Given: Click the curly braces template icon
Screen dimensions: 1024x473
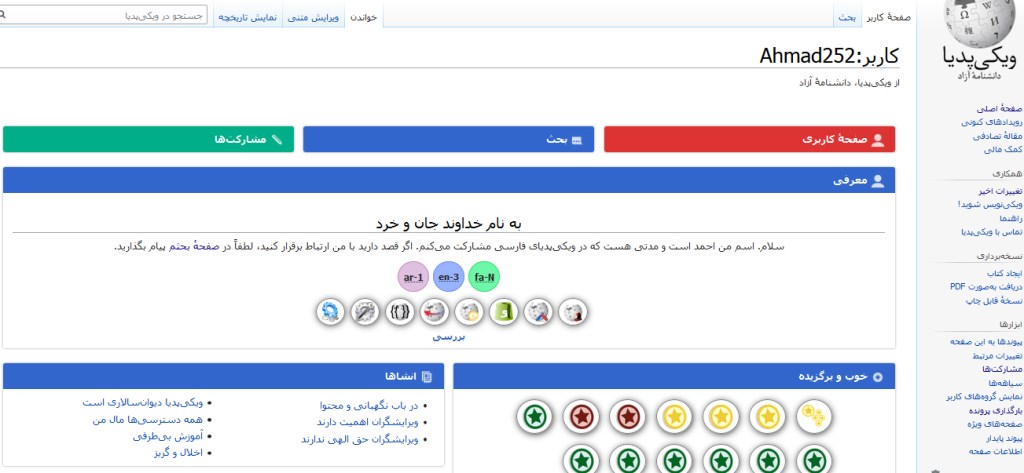Looking at the screenshot, I should (x=401, y=313).
